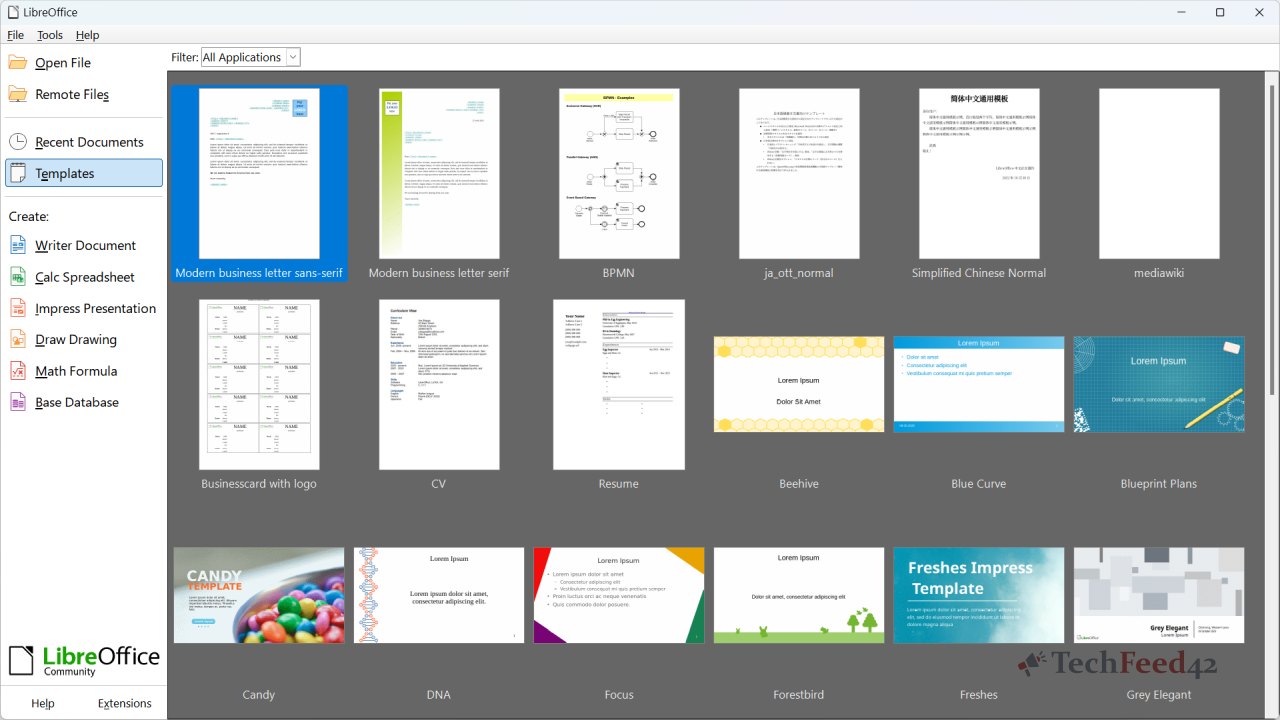Click the Remote Files folder icon
The width and height of the screenshot is (1280, 720).
pyautogui.click(x=18, y=94)
